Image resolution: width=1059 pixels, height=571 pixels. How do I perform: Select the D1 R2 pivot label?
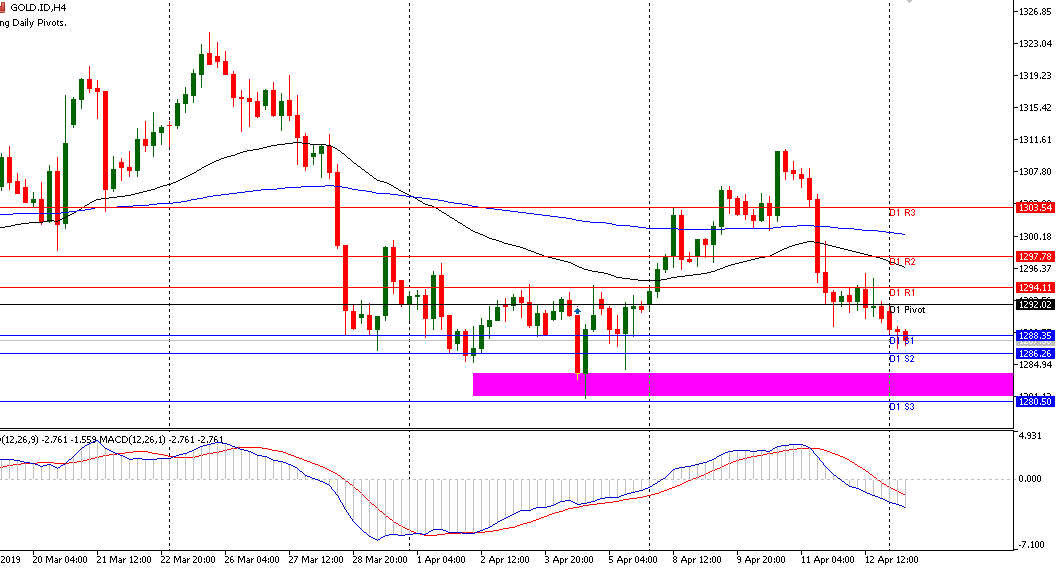[902, 262]
